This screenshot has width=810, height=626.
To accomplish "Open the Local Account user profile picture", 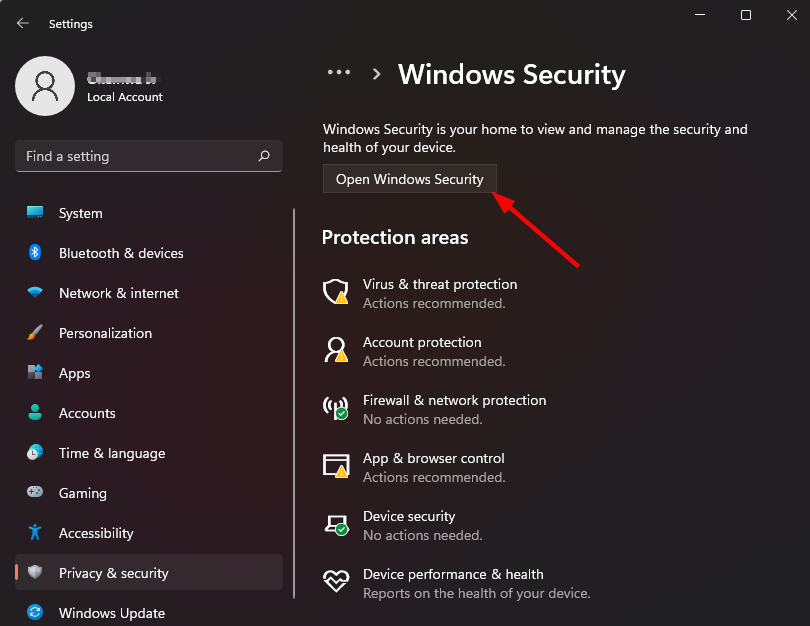I will pyautogui.click(x=45, y=85).
